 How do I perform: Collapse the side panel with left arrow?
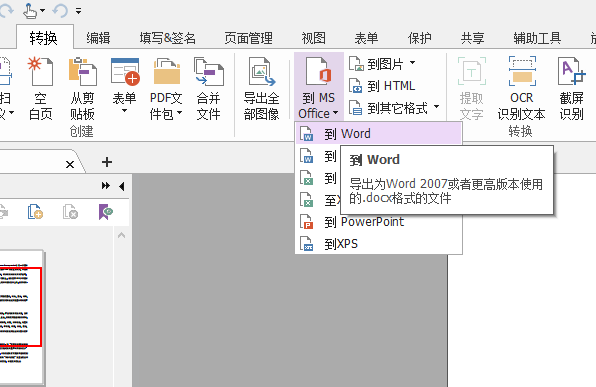tap(122, 186)
